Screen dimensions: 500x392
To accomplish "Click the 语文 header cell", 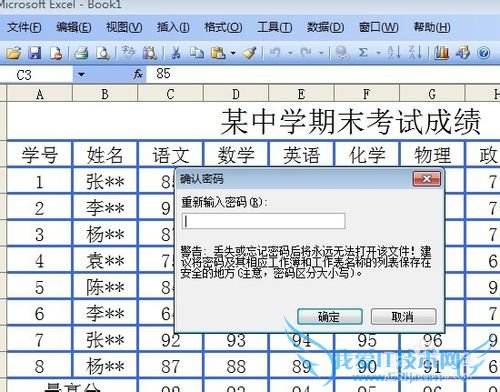I will [170, 155].
